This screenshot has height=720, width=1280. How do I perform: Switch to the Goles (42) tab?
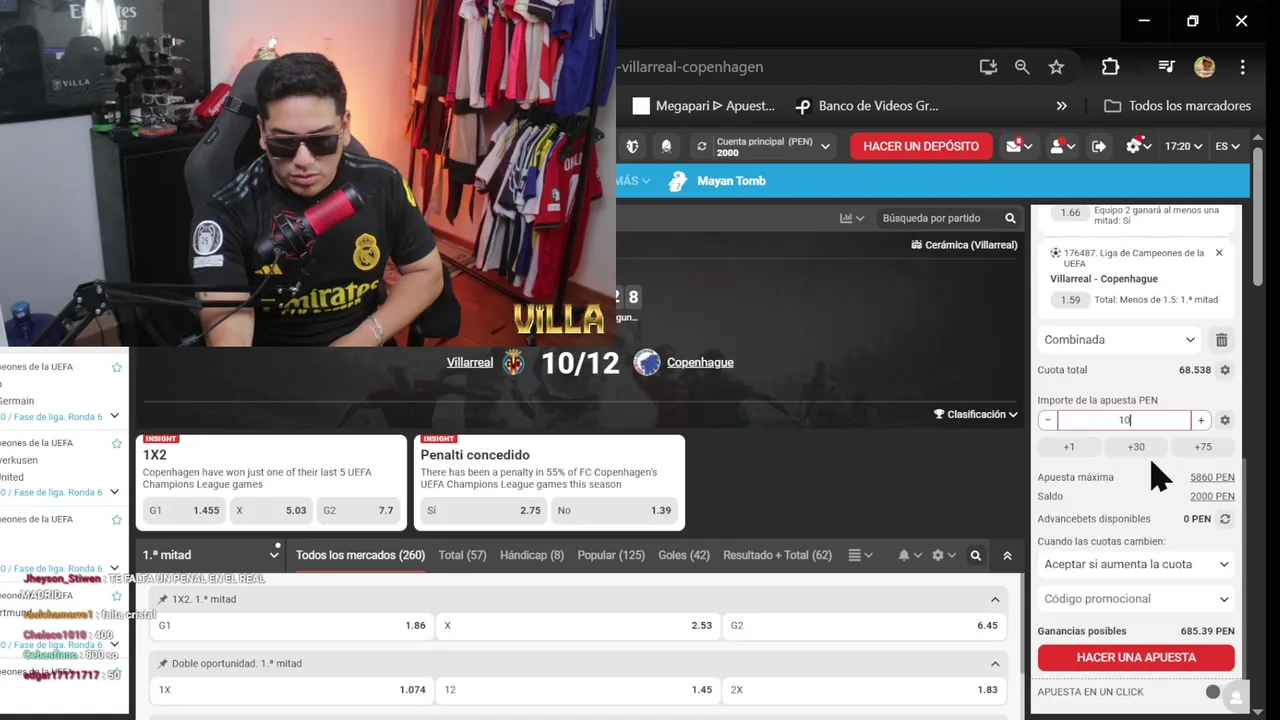[684, 555]
